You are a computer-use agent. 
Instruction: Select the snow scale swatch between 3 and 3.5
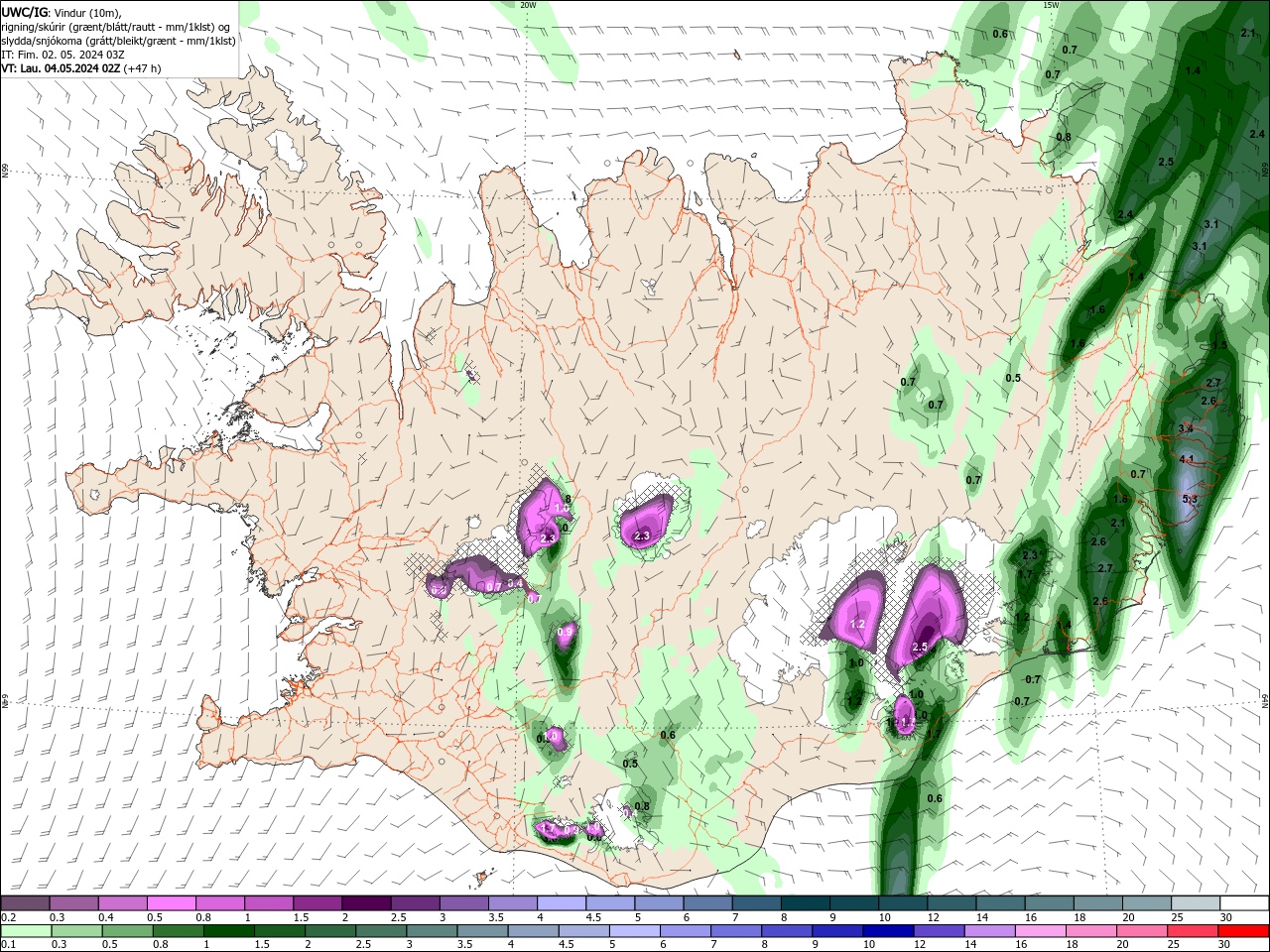click(463, 903)
